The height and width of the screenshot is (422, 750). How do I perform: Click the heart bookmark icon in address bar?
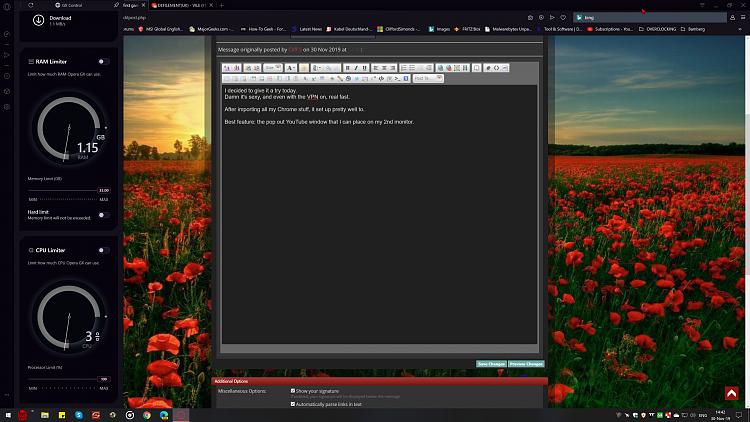coord(563,17)
